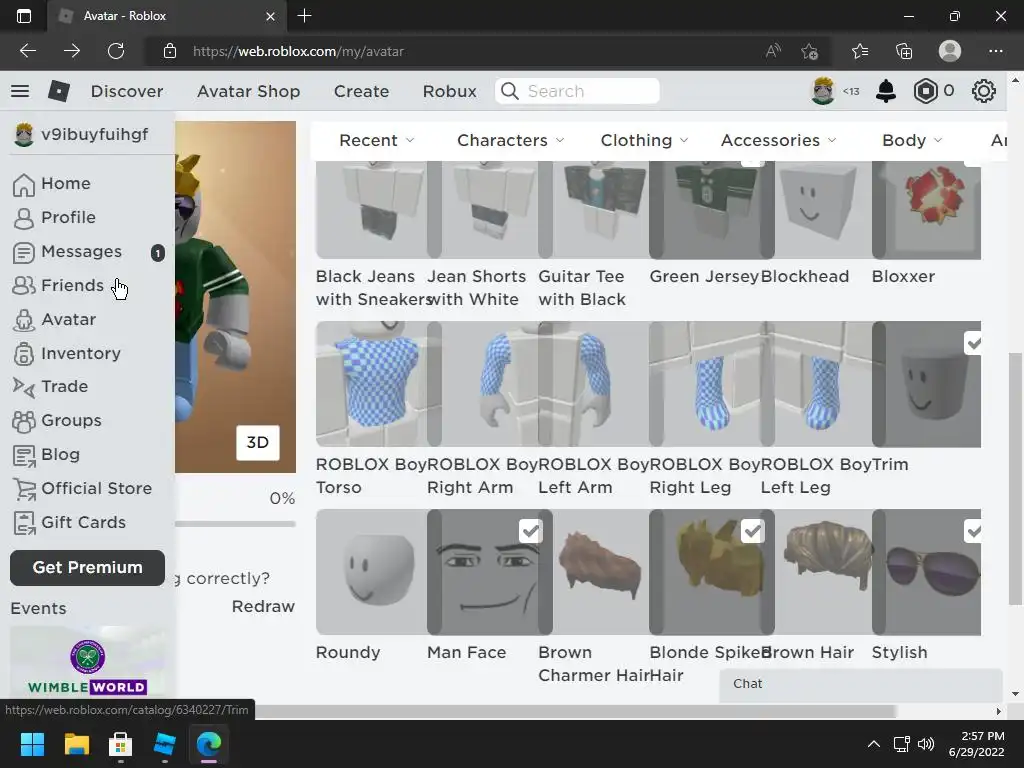Click the Friends icon in sidebar

coord(24,285)
